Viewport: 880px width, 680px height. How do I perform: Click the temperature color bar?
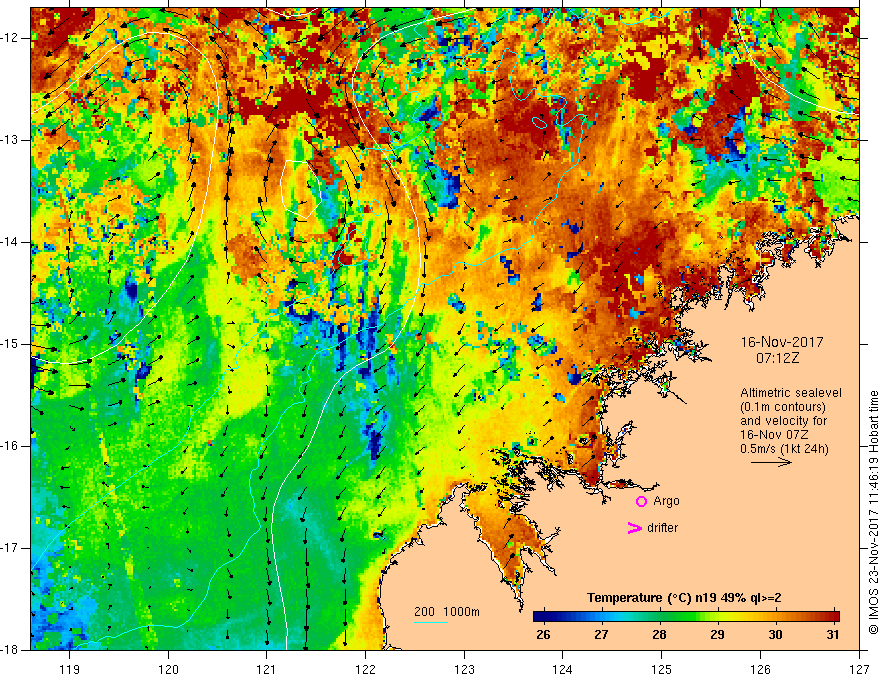[686, 617]
